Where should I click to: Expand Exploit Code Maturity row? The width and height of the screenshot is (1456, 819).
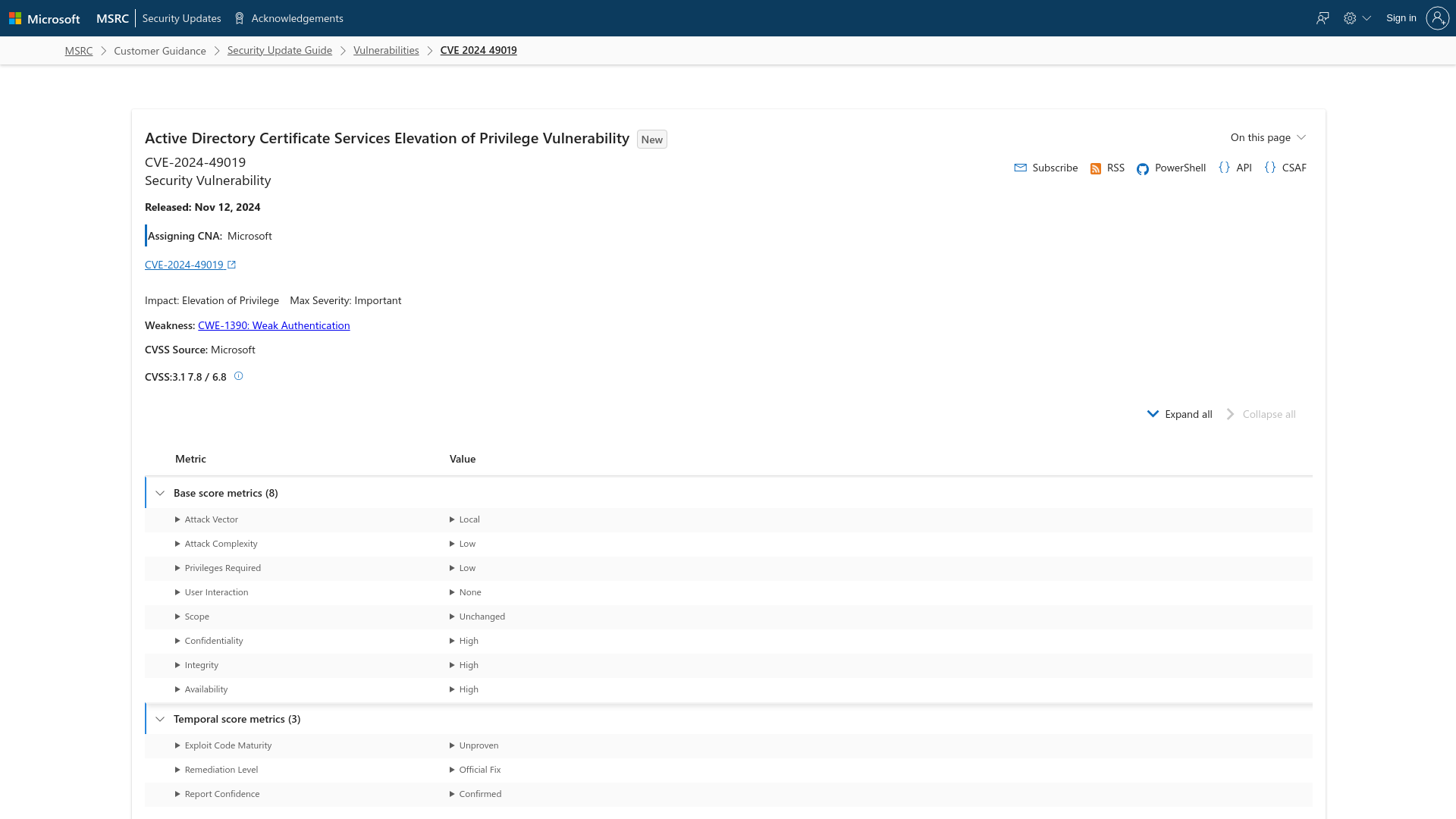pyautogui.click(x=177, y=745)
